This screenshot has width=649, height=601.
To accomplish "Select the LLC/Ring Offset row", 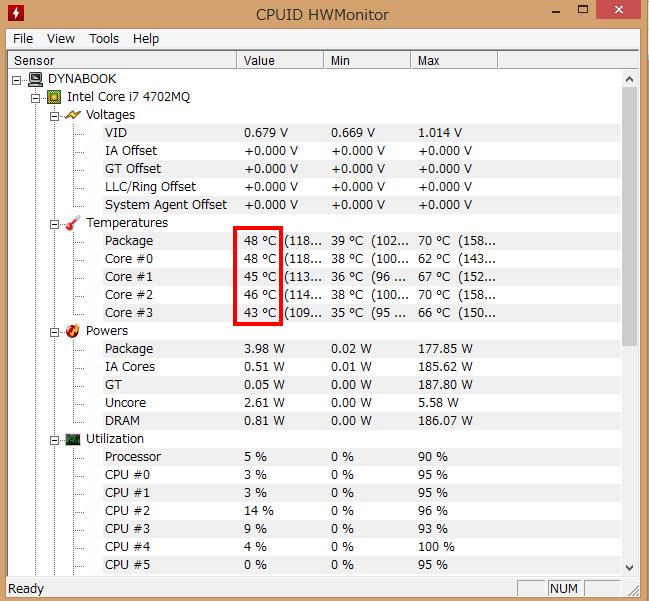I will [x=362, y=187].
